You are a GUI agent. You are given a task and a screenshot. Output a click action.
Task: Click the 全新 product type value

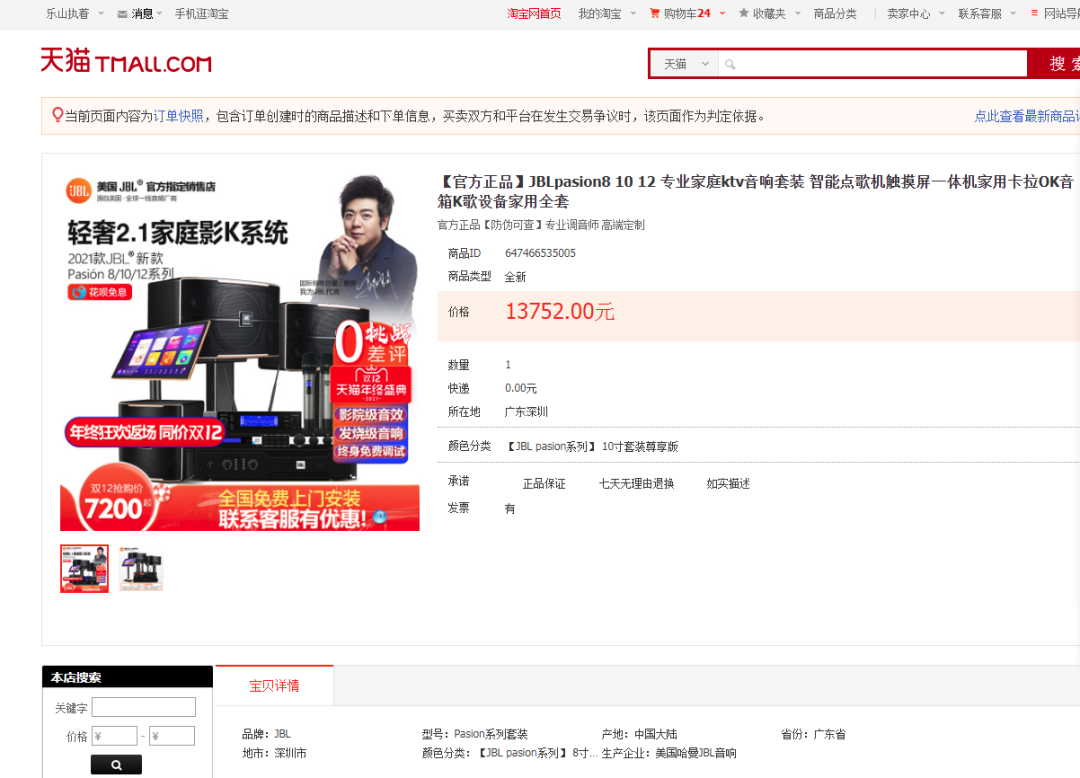click(515, 277)
